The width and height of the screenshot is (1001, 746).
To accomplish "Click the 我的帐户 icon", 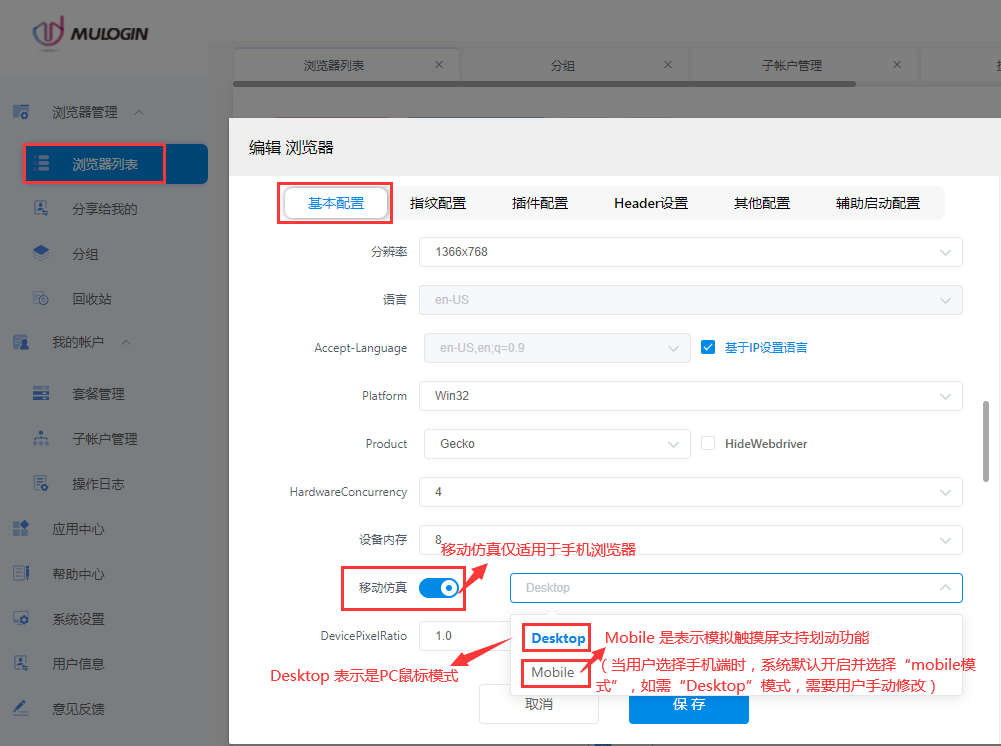I will point(21,343).
